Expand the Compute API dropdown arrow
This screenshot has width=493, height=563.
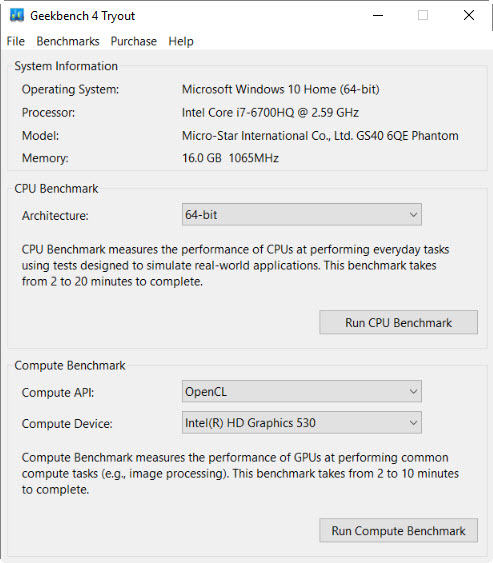tap(413, 391)
